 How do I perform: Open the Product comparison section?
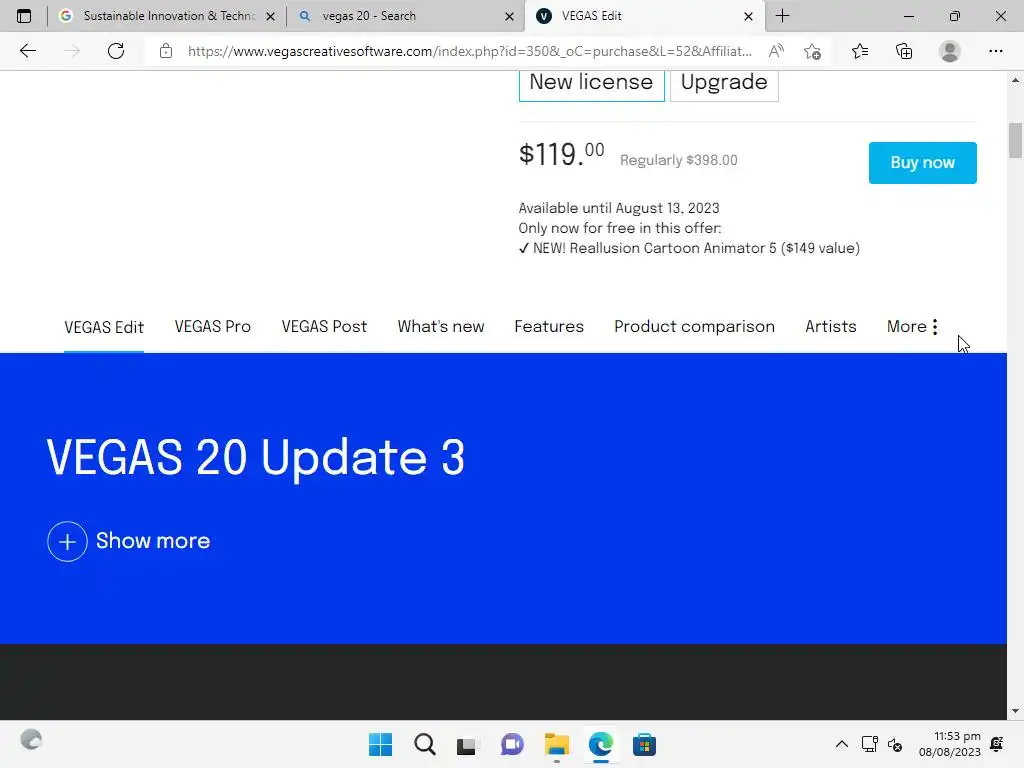(x=694, y=327)
